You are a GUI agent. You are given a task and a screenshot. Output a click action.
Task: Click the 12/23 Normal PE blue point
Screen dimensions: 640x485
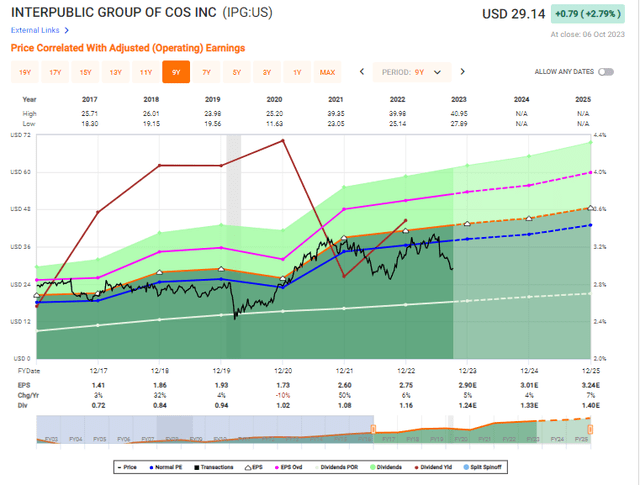(x=467, y=239)
